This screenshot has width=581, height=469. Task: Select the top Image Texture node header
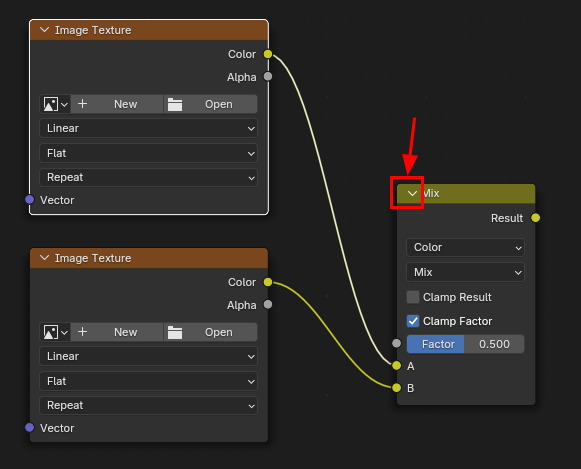149,30
